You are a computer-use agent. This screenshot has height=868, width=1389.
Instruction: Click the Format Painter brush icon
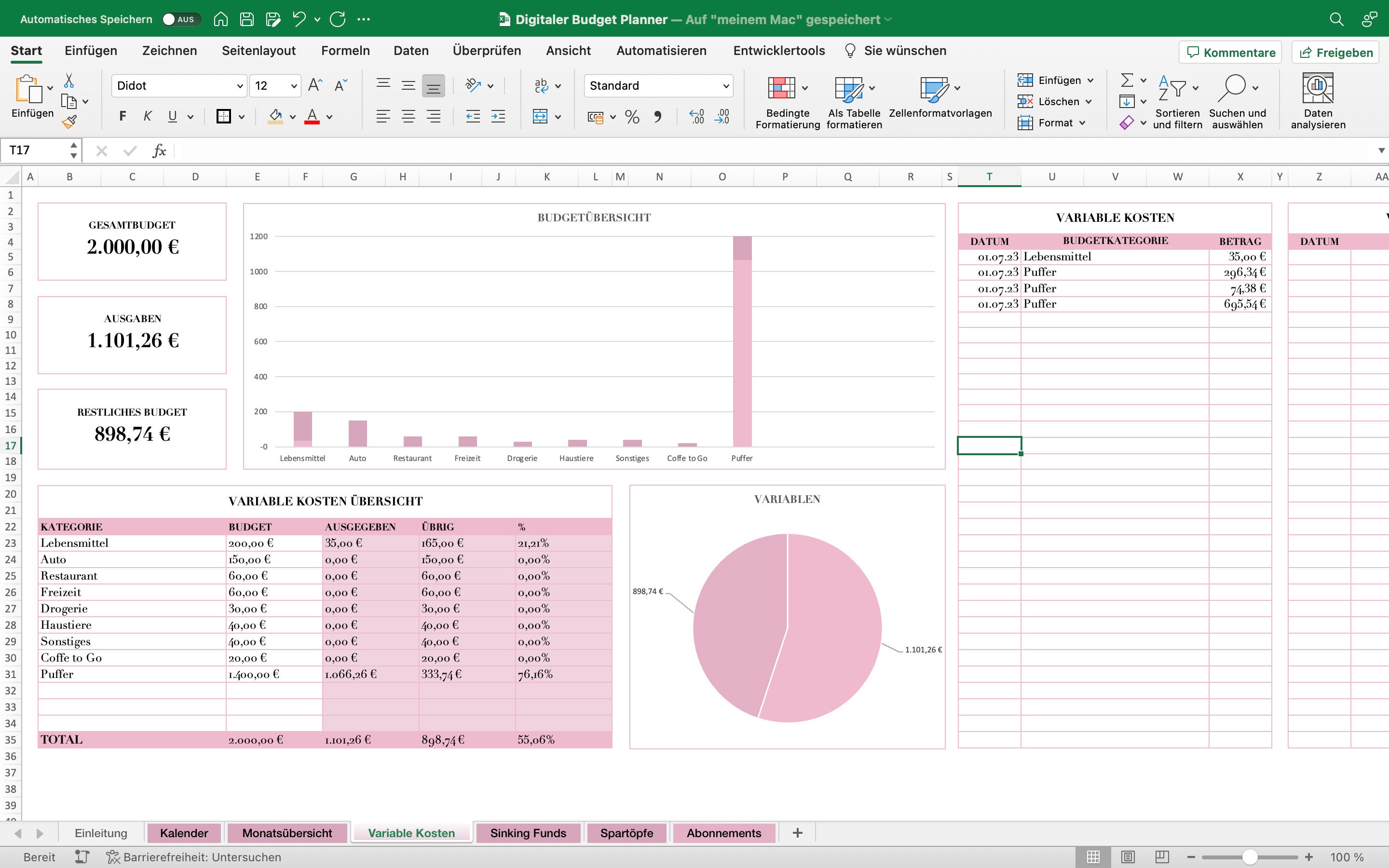click(69, 122)
